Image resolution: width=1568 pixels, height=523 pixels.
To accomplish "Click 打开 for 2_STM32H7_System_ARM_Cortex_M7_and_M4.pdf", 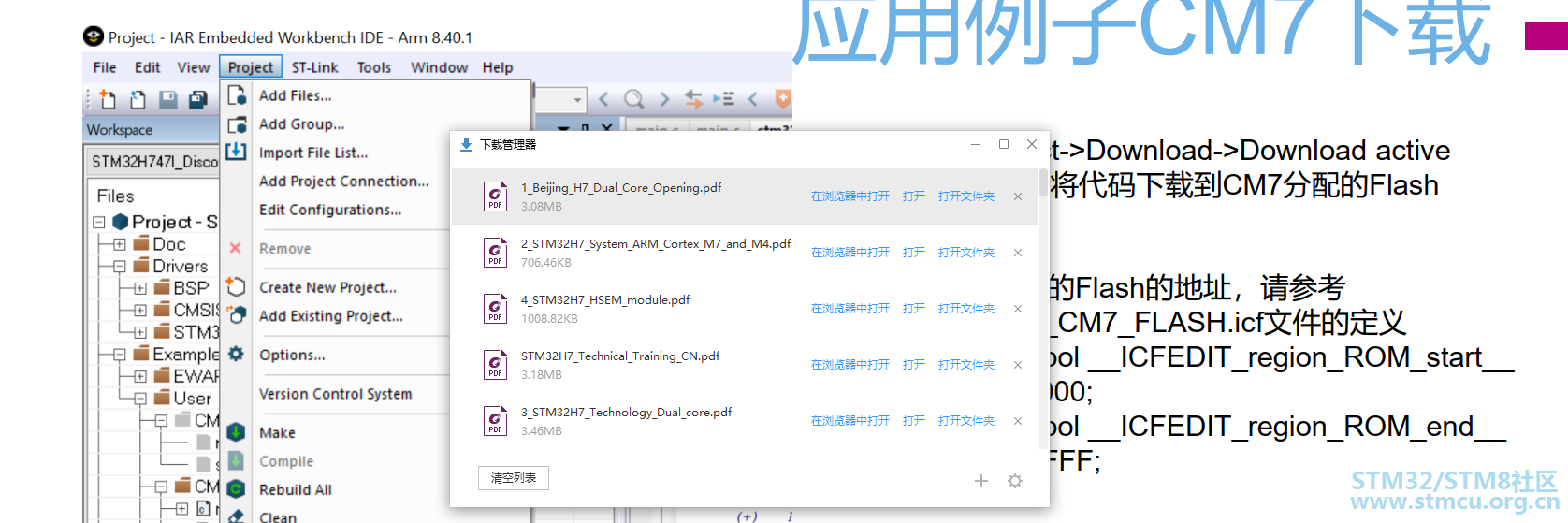I will (x=914, y=253).
